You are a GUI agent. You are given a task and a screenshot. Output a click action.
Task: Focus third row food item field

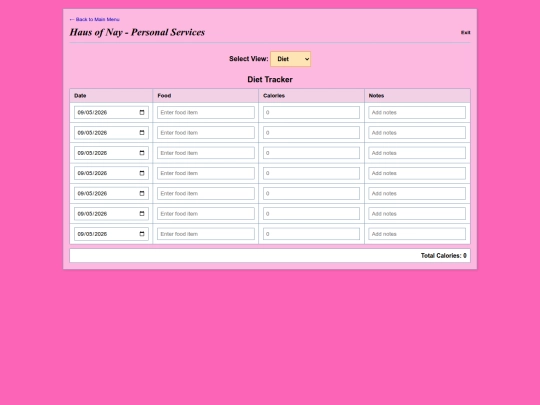coord(206,153)
